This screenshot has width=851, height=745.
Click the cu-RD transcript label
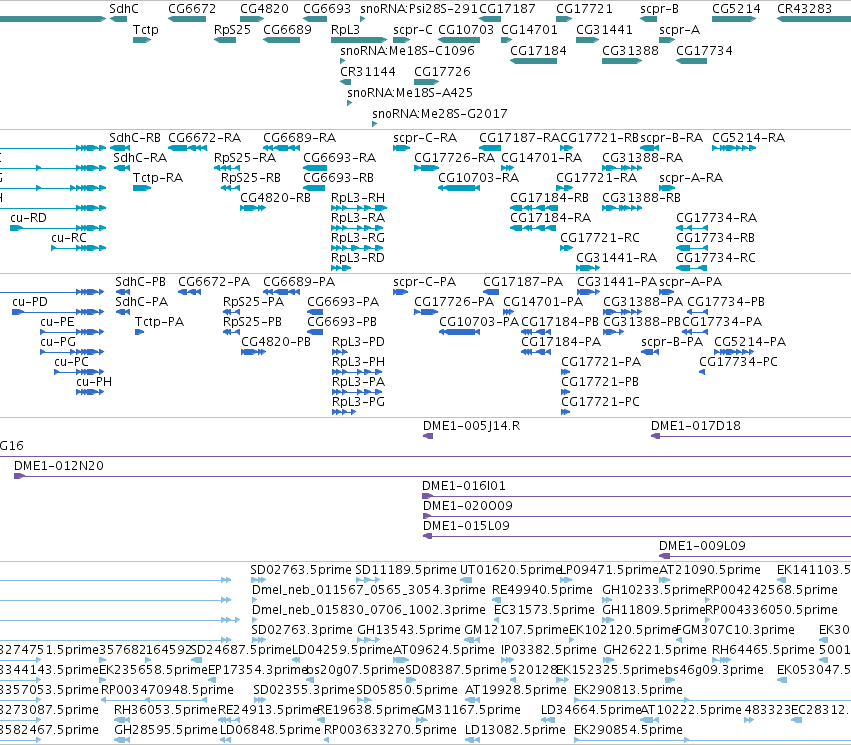(29, 218)
